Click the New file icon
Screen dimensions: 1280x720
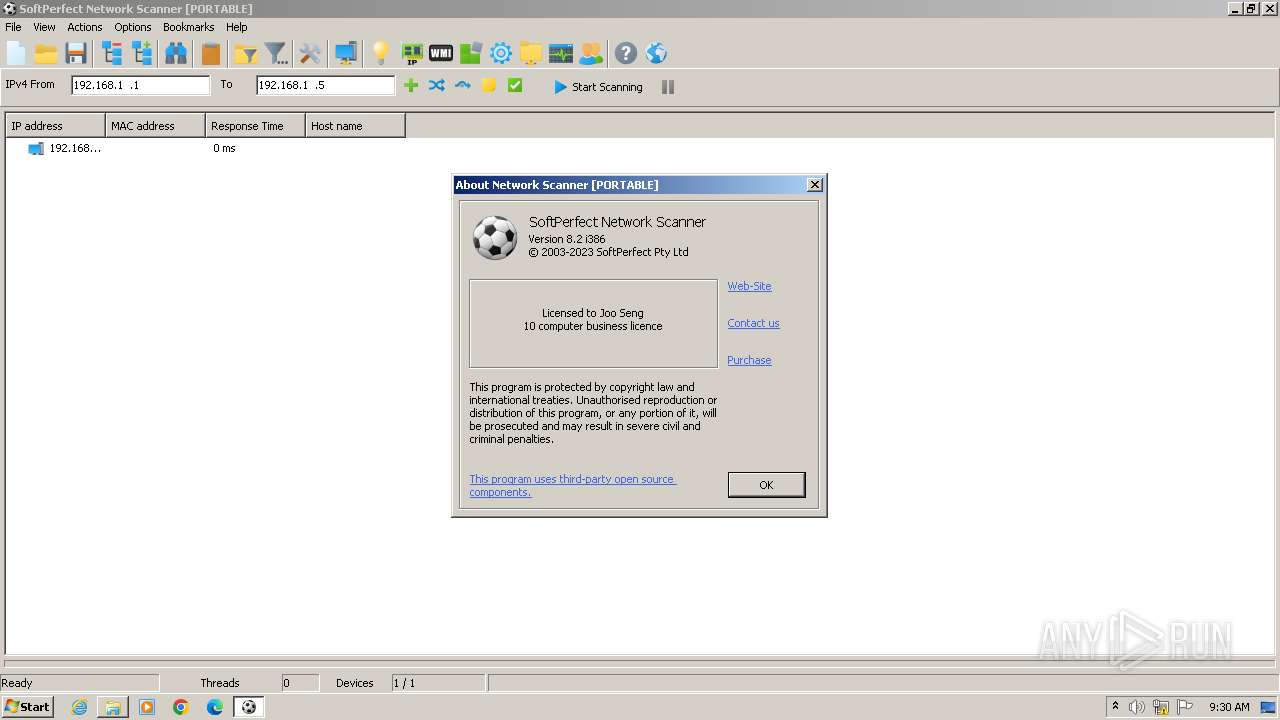[16, 53]
